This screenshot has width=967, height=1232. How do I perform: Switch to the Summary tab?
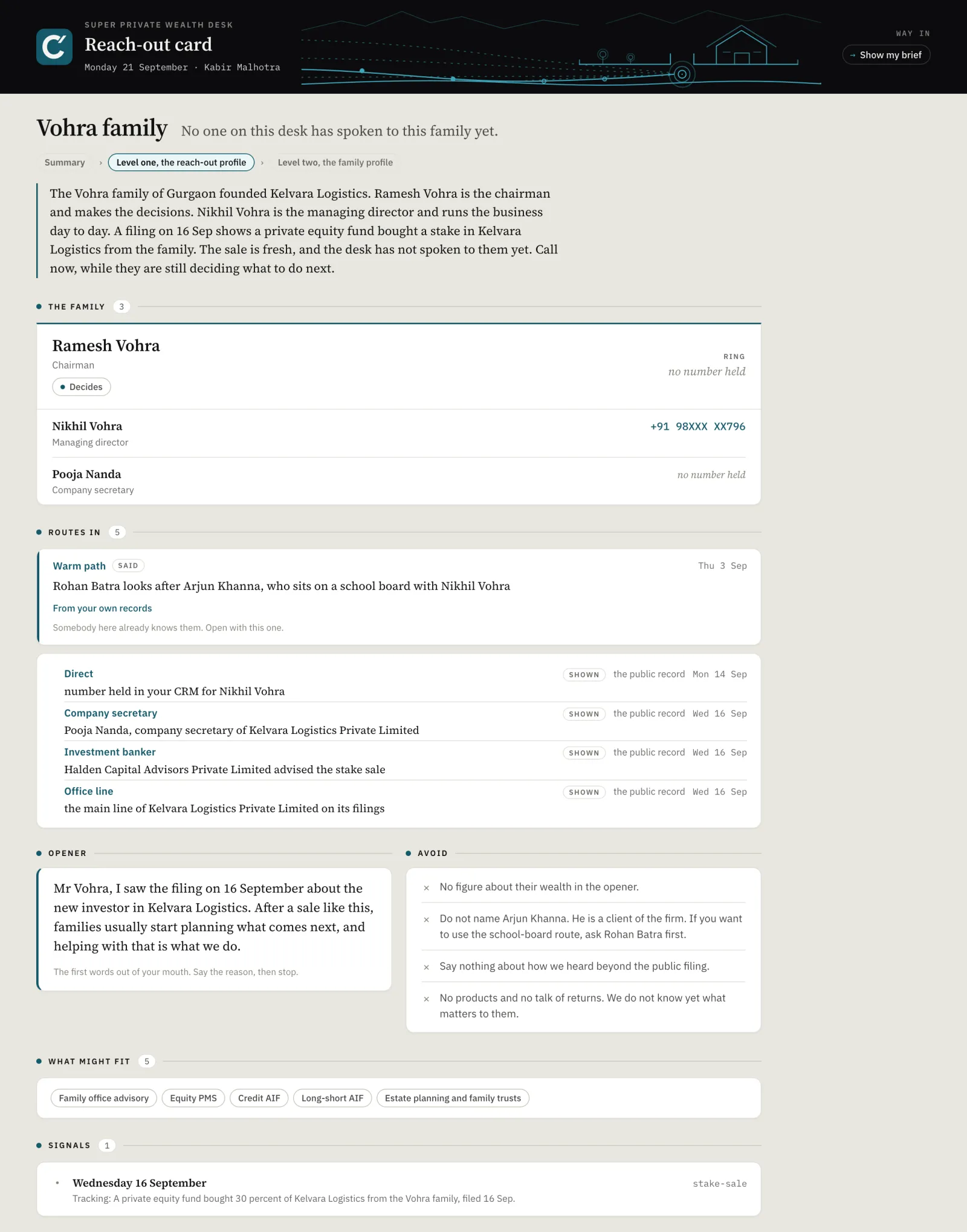(65, 163)
